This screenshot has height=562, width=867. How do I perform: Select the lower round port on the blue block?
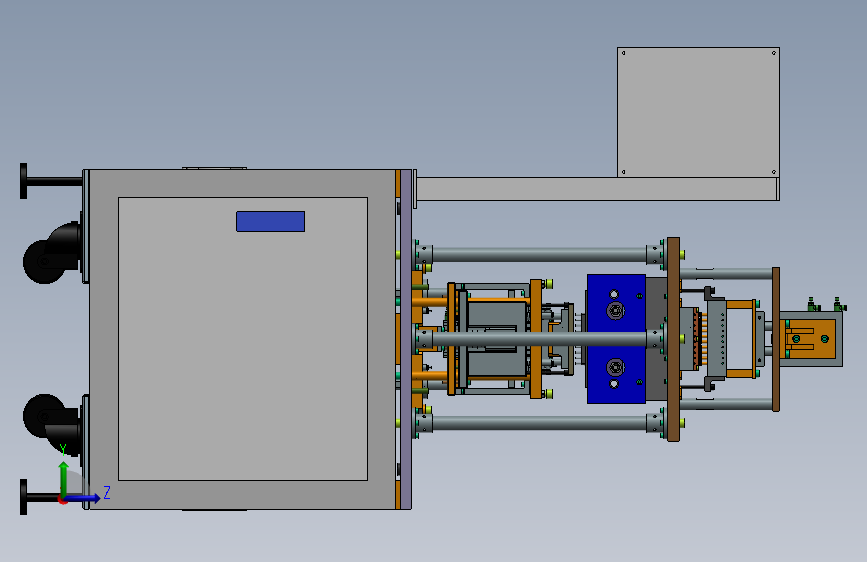click(615, 367)
